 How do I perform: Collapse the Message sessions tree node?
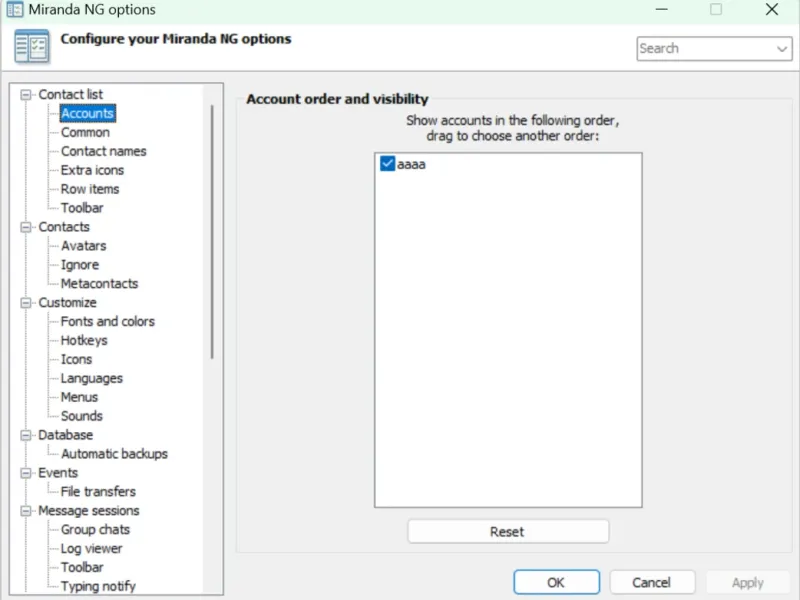[26, 511]
